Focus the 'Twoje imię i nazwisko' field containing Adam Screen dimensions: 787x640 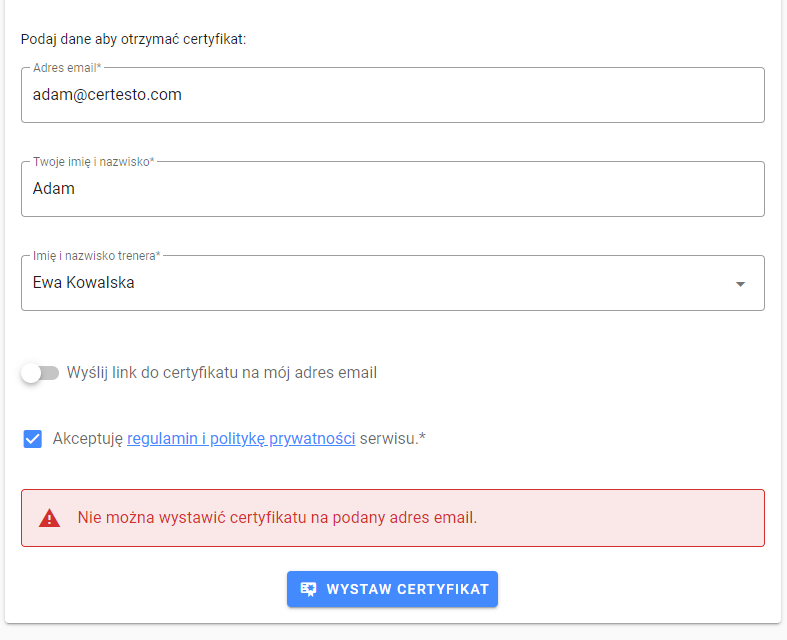coord(393,189)
